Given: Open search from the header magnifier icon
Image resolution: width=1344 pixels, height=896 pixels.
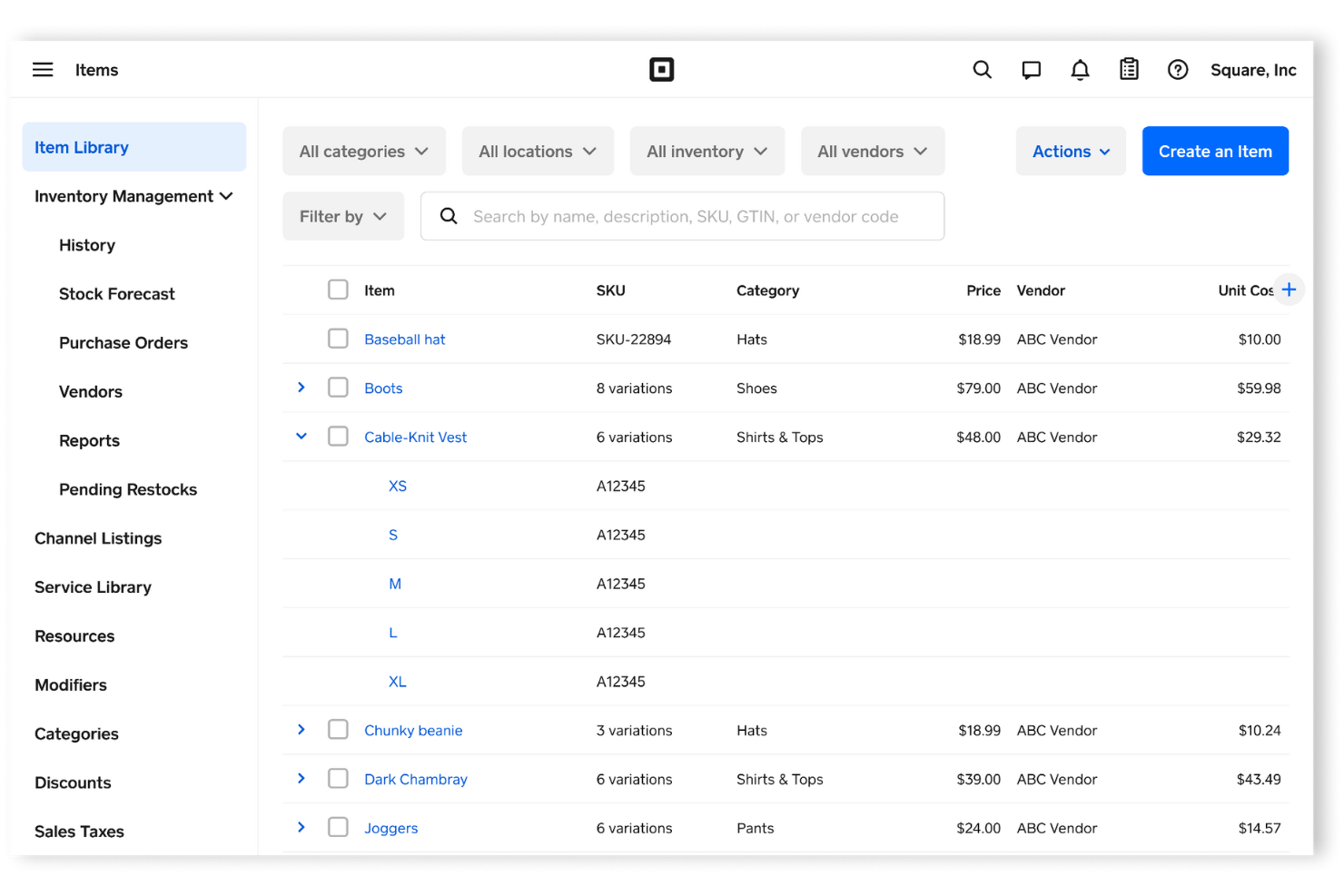Looking at the screenshot, I should click(x=983, y=70).
